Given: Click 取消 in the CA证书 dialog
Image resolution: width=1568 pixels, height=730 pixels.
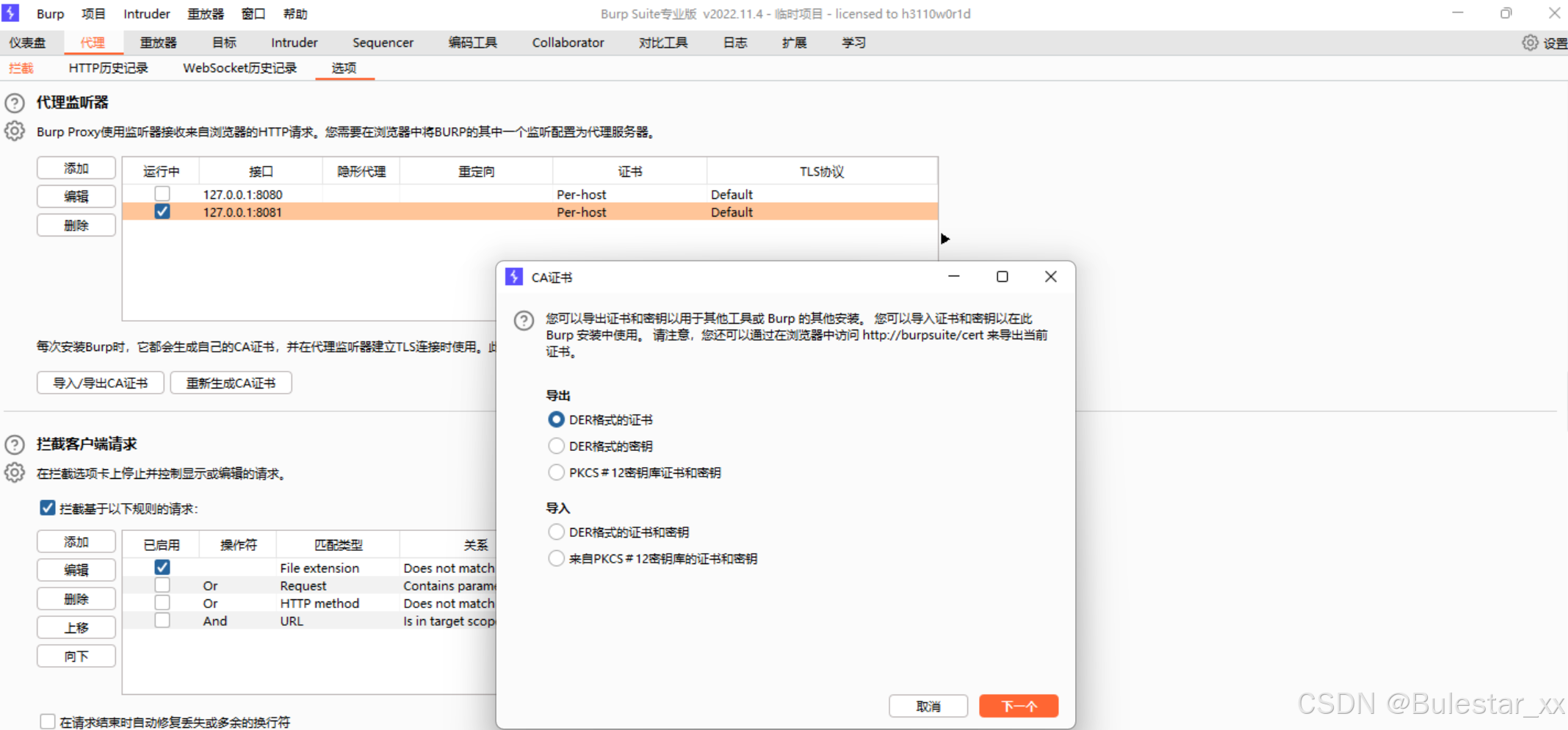Looking at the screenshot, I should click(928, 706).
